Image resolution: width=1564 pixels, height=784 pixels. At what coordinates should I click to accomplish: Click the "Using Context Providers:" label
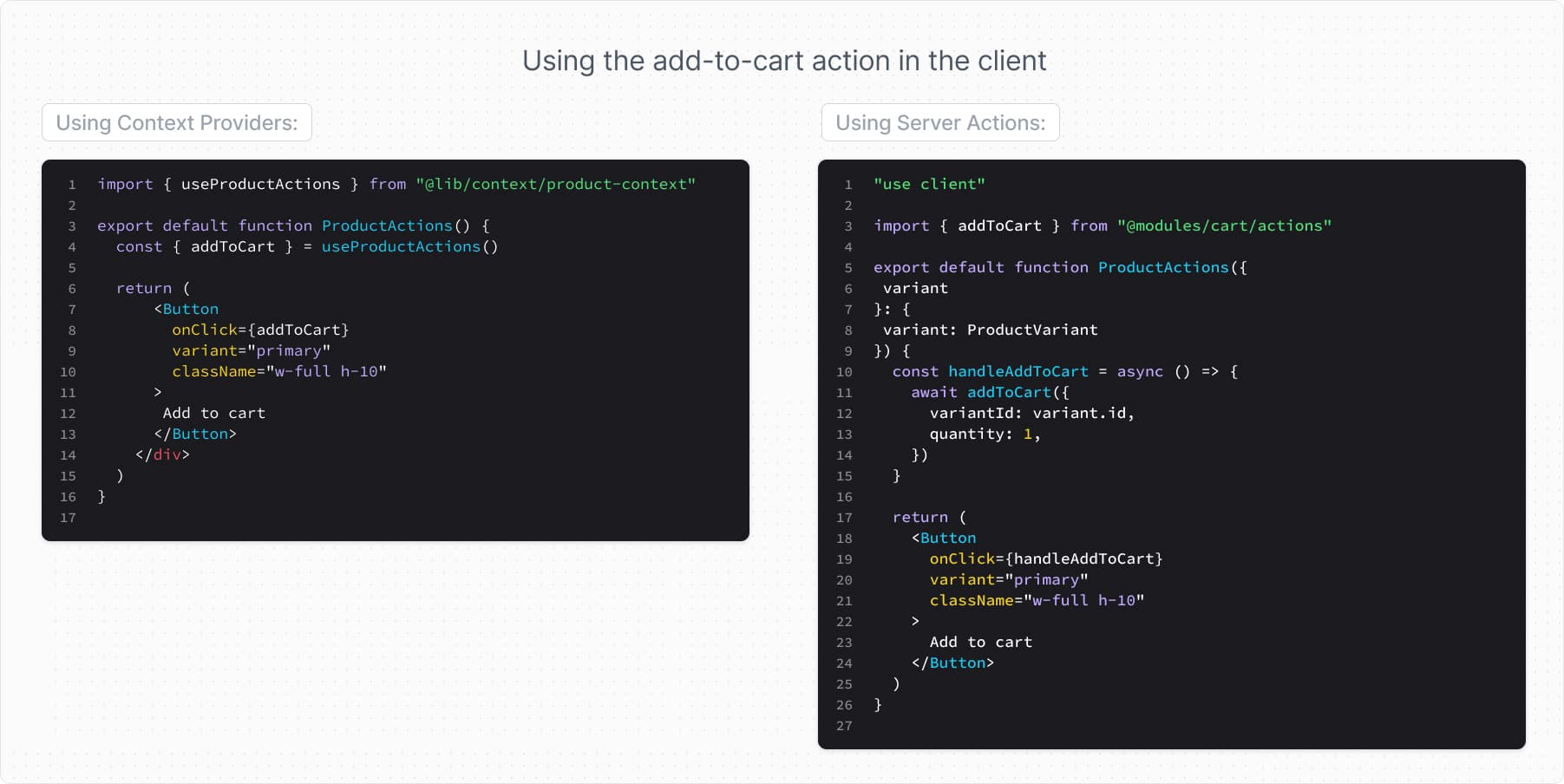point(176,122)
